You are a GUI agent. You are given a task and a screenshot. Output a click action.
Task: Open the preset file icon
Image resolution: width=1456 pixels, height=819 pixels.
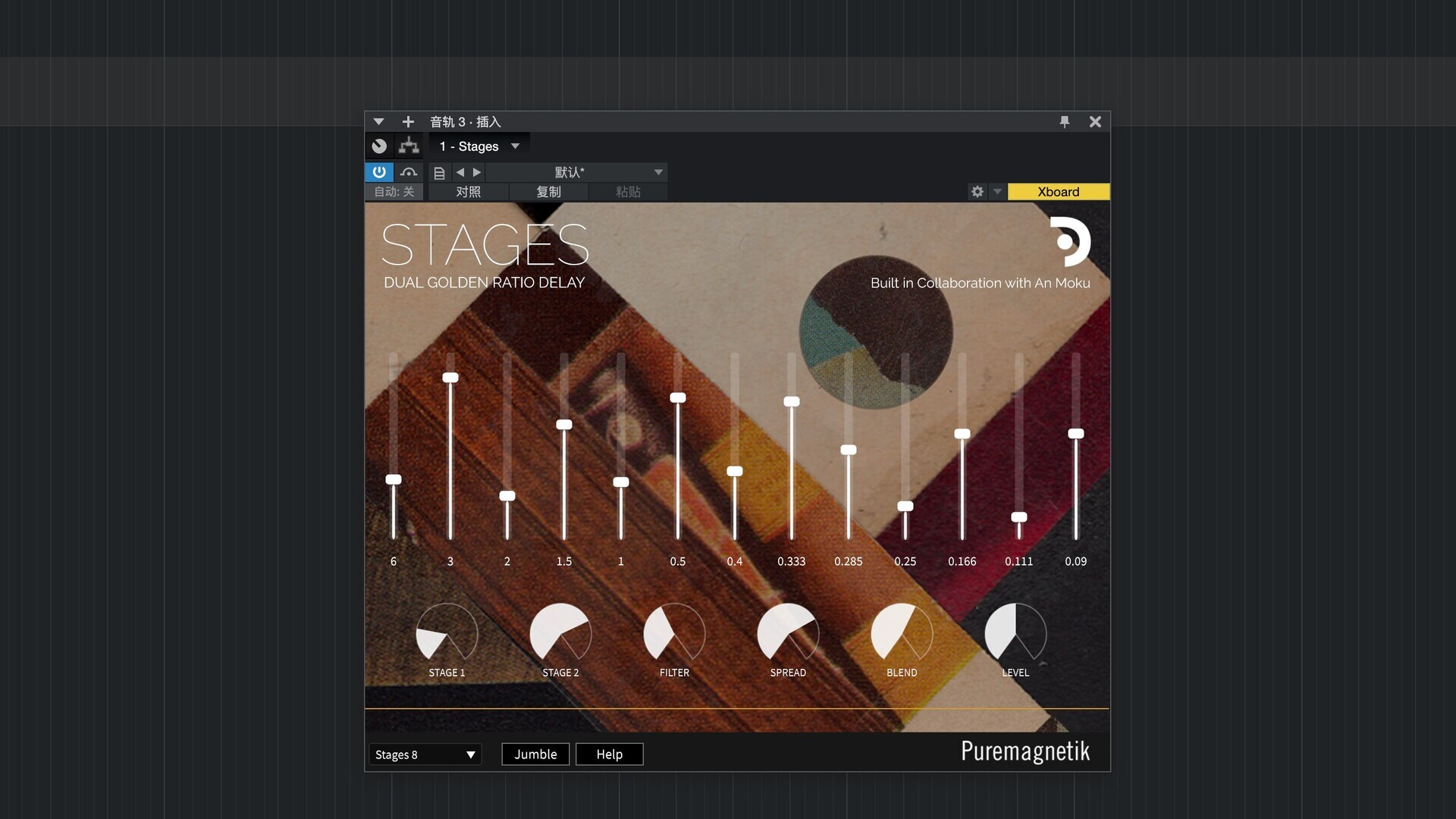click(x=439, y=173)
